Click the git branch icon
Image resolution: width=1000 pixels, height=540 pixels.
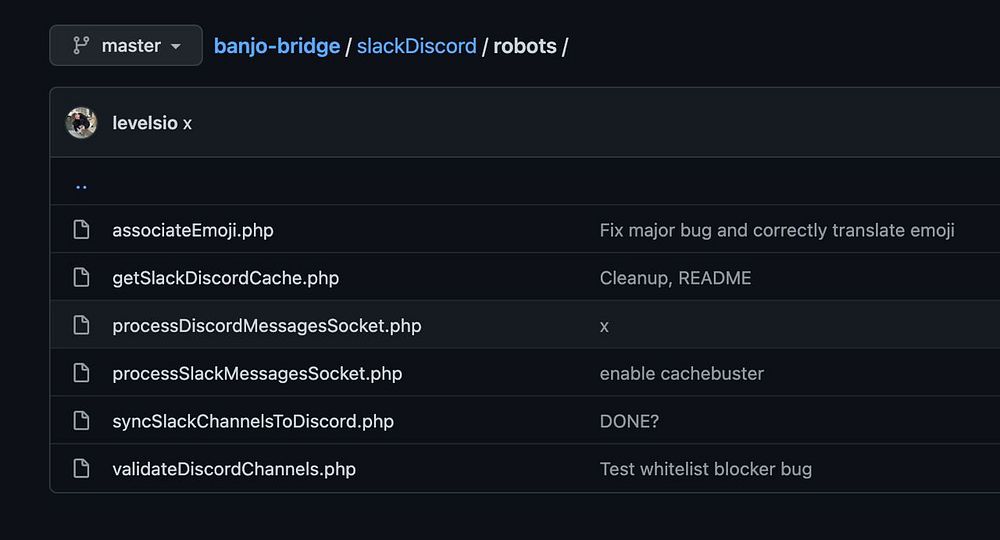tap(81, 46)
